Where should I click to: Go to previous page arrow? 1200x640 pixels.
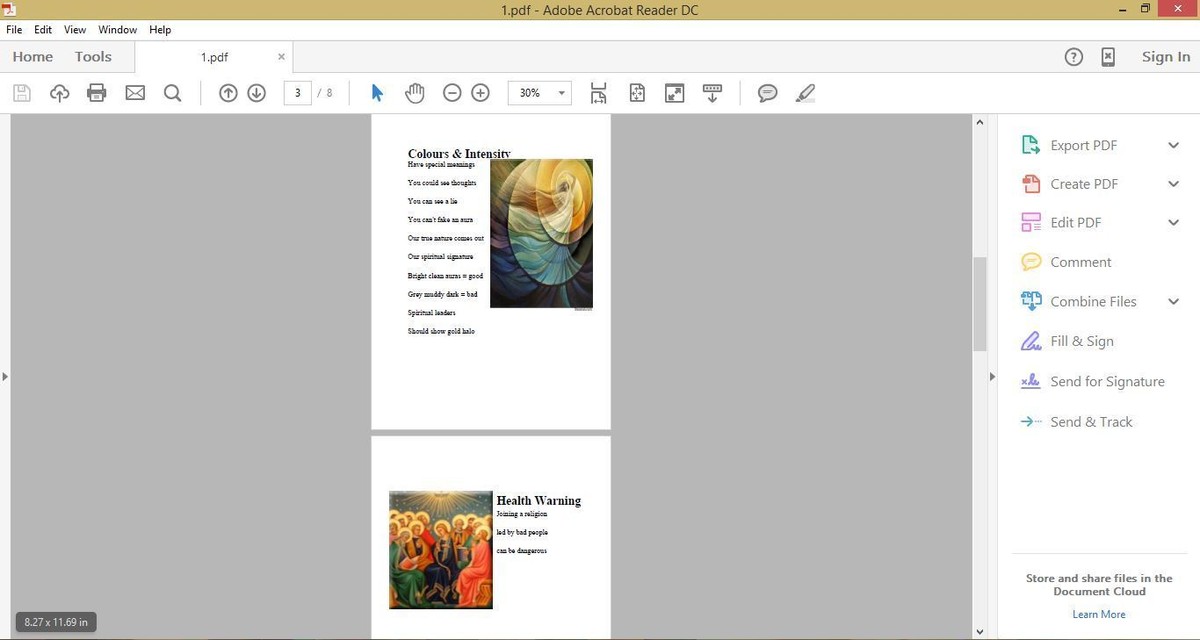point(228,93)
